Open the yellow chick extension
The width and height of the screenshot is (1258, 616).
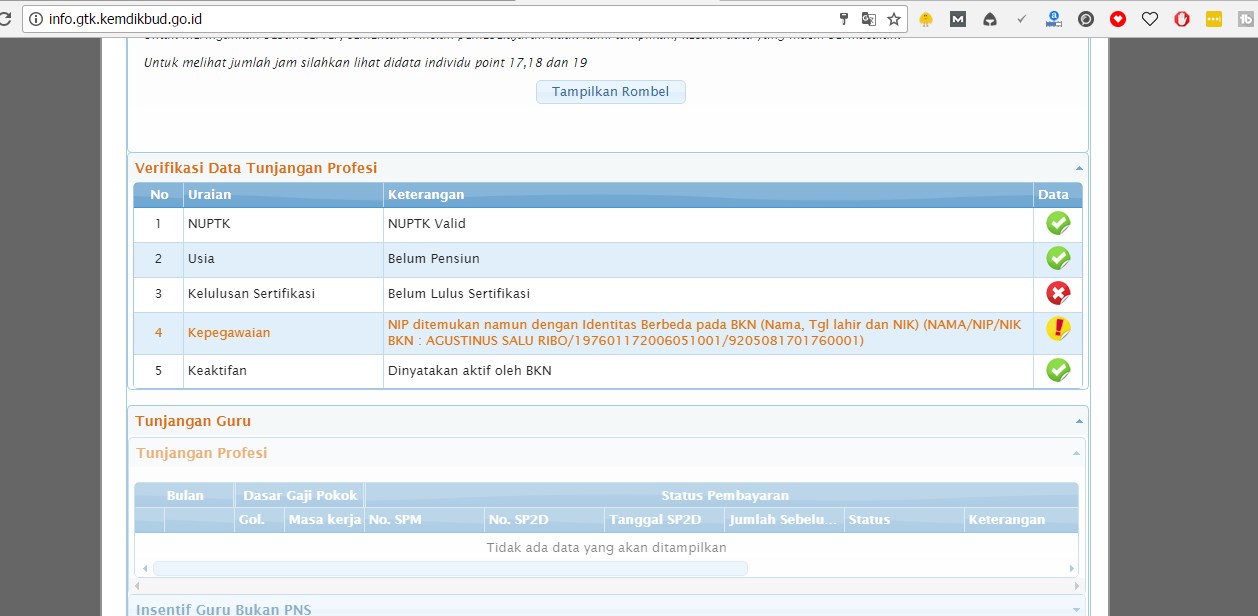click(926, 18)
